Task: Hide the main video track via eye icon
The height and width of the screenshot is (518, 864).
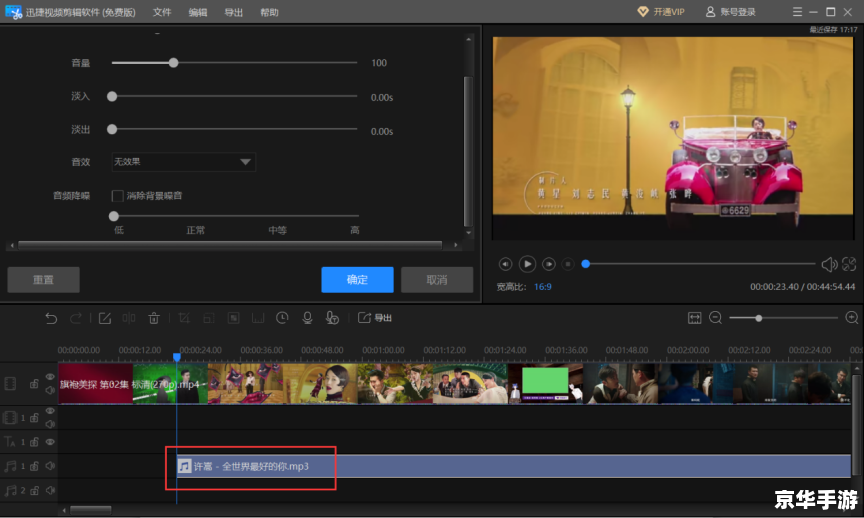Action: [50, 377]
